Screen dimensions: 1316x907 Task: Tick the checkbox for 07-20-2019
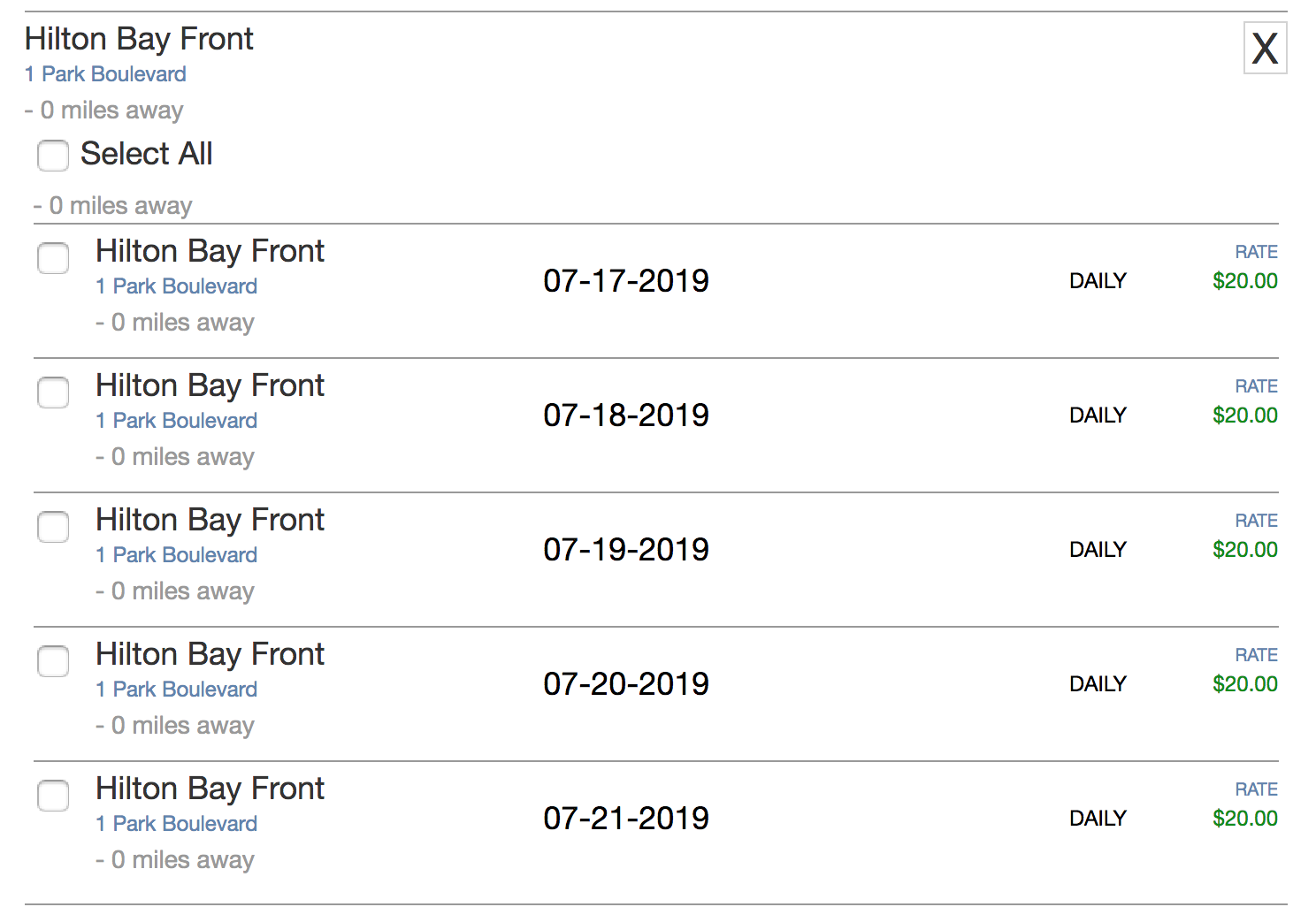53,661
